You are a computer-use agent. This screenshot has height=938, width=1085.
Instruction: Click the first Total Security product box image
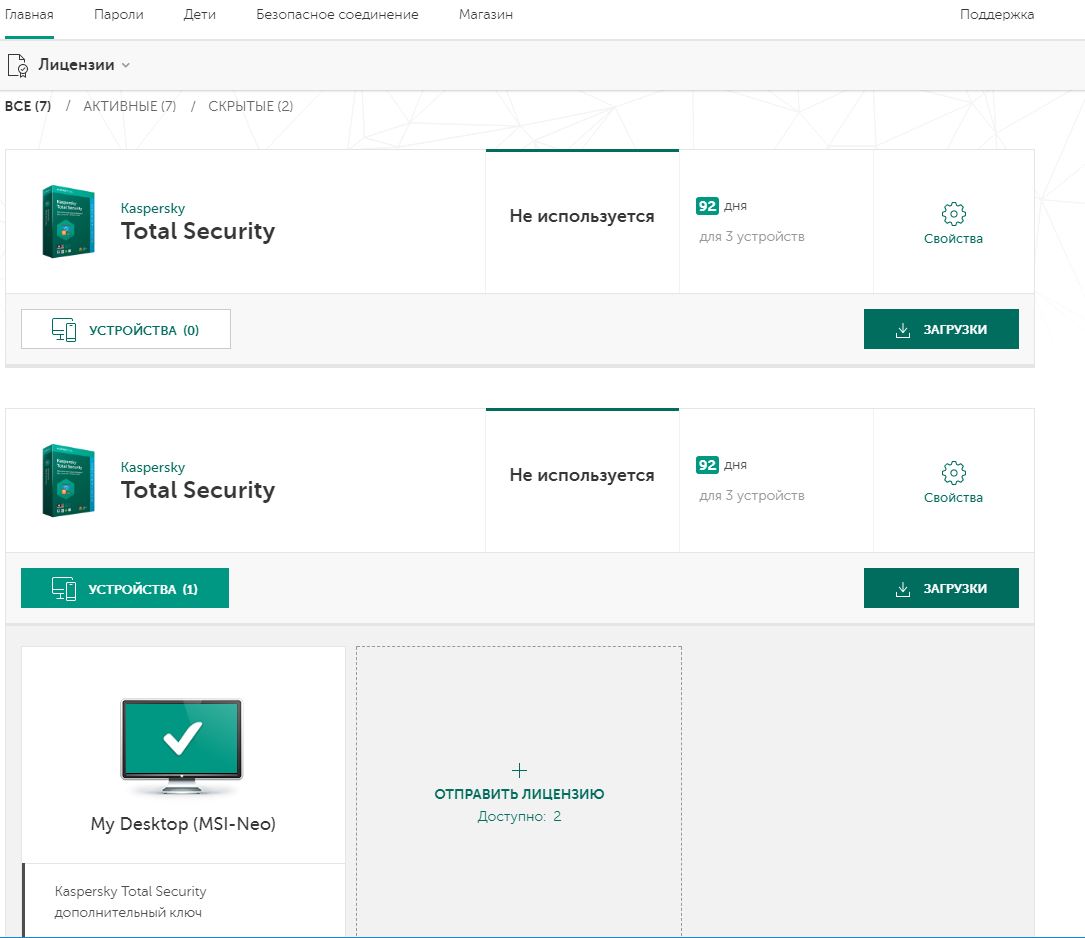coord(68,221)
